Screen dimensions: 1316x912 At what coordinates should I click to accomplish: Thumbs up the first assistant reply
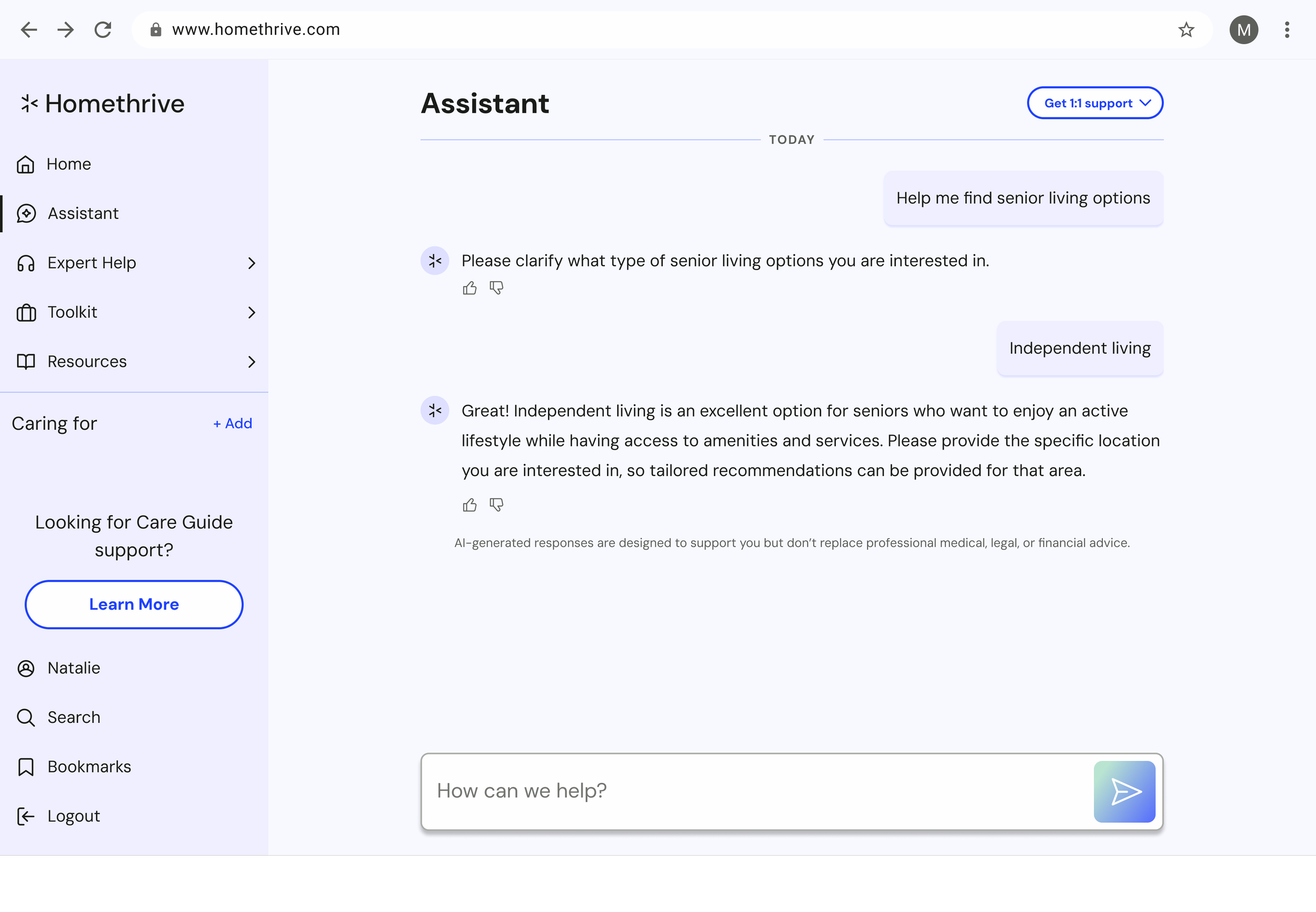point(470,288)
